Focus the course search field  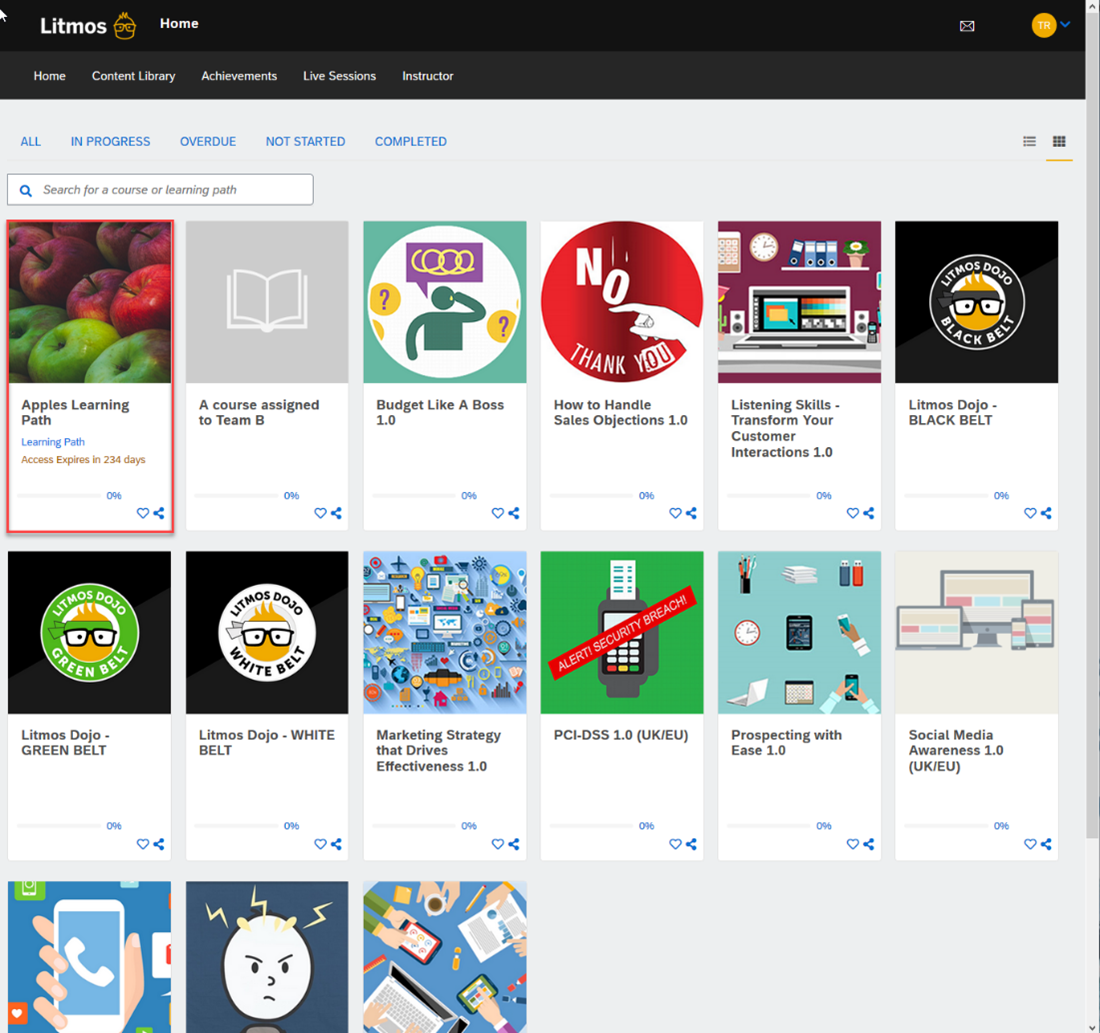(160, 189)
